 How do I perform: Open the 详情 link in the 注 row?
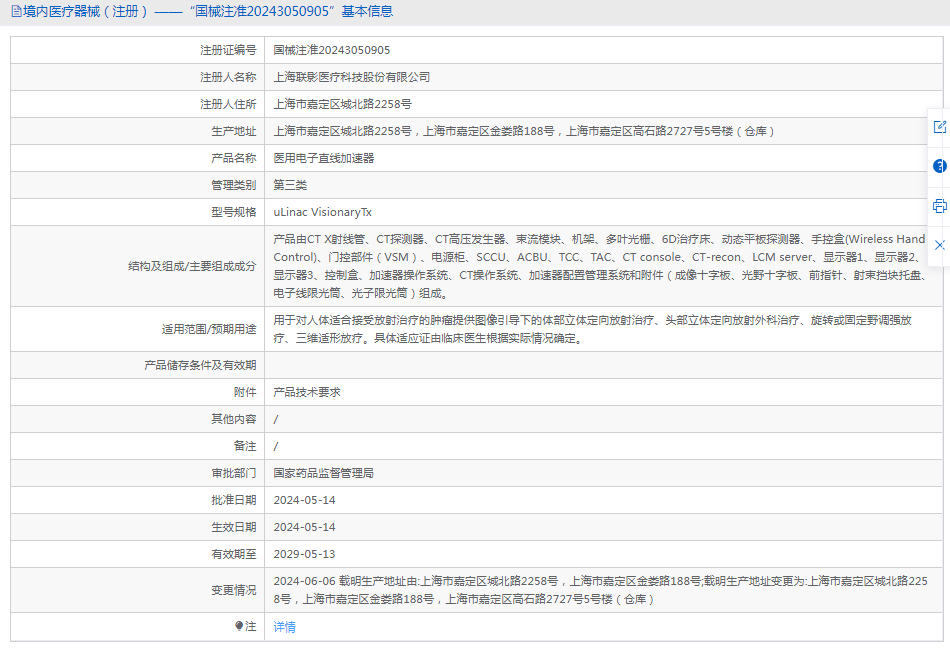click(284, 627)
